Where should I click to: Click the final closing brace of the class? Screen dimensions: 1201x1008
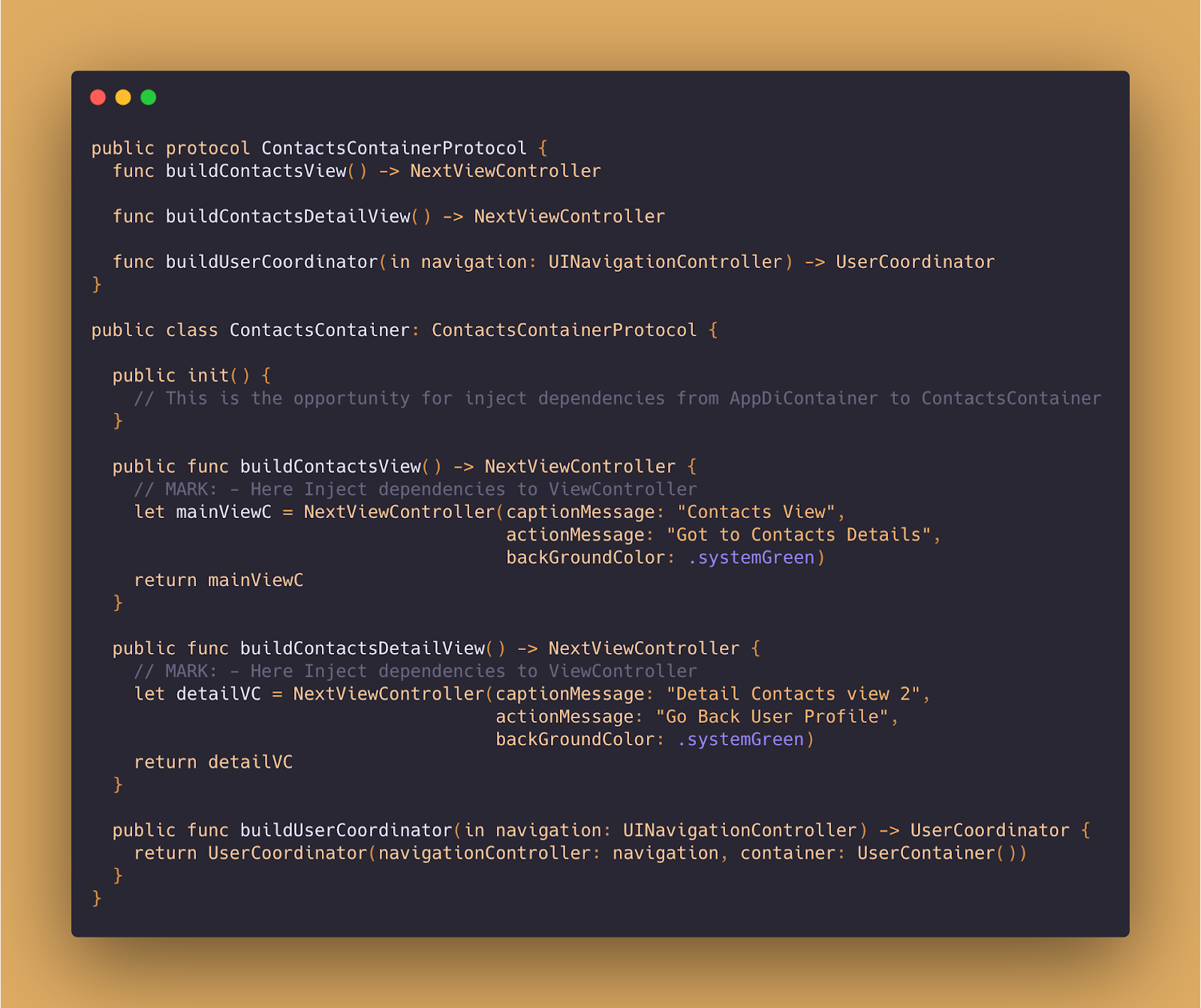click(96, 898)
